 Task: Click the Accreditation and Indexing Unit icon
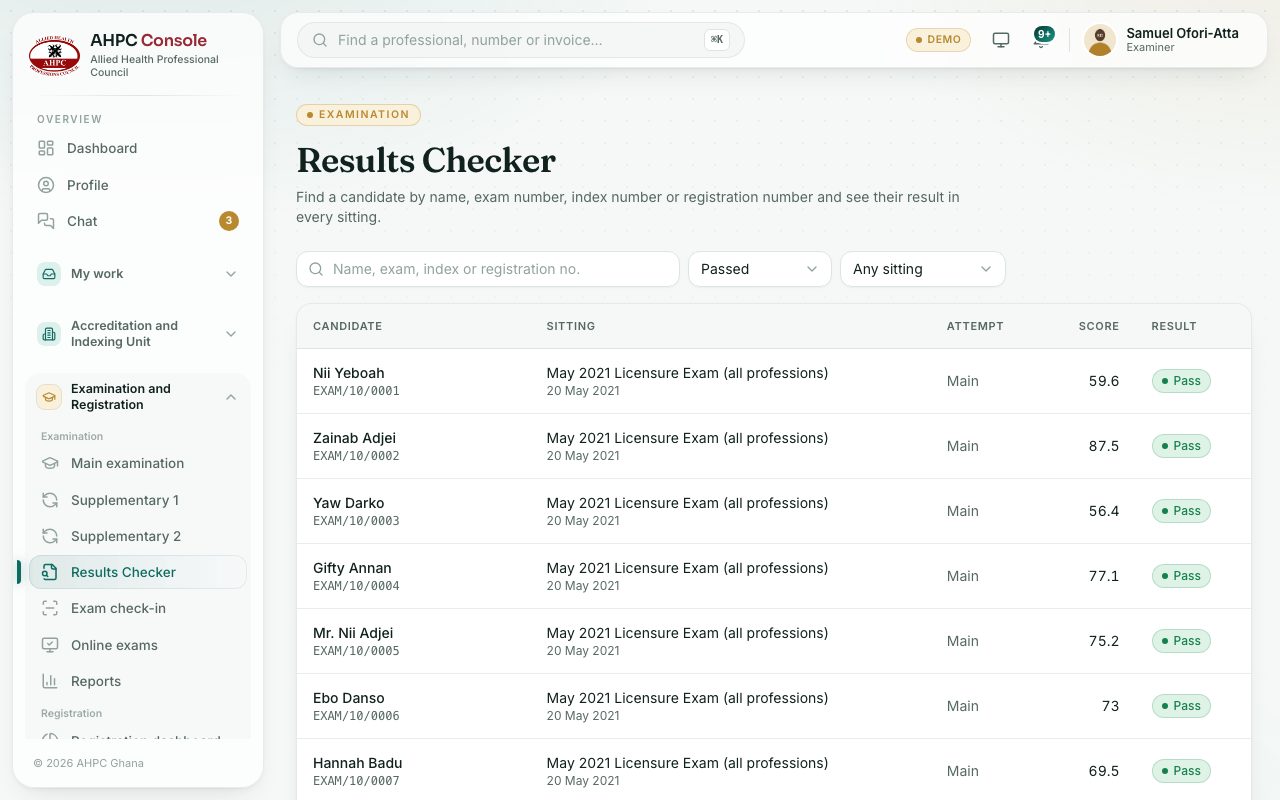click(49, 334)
